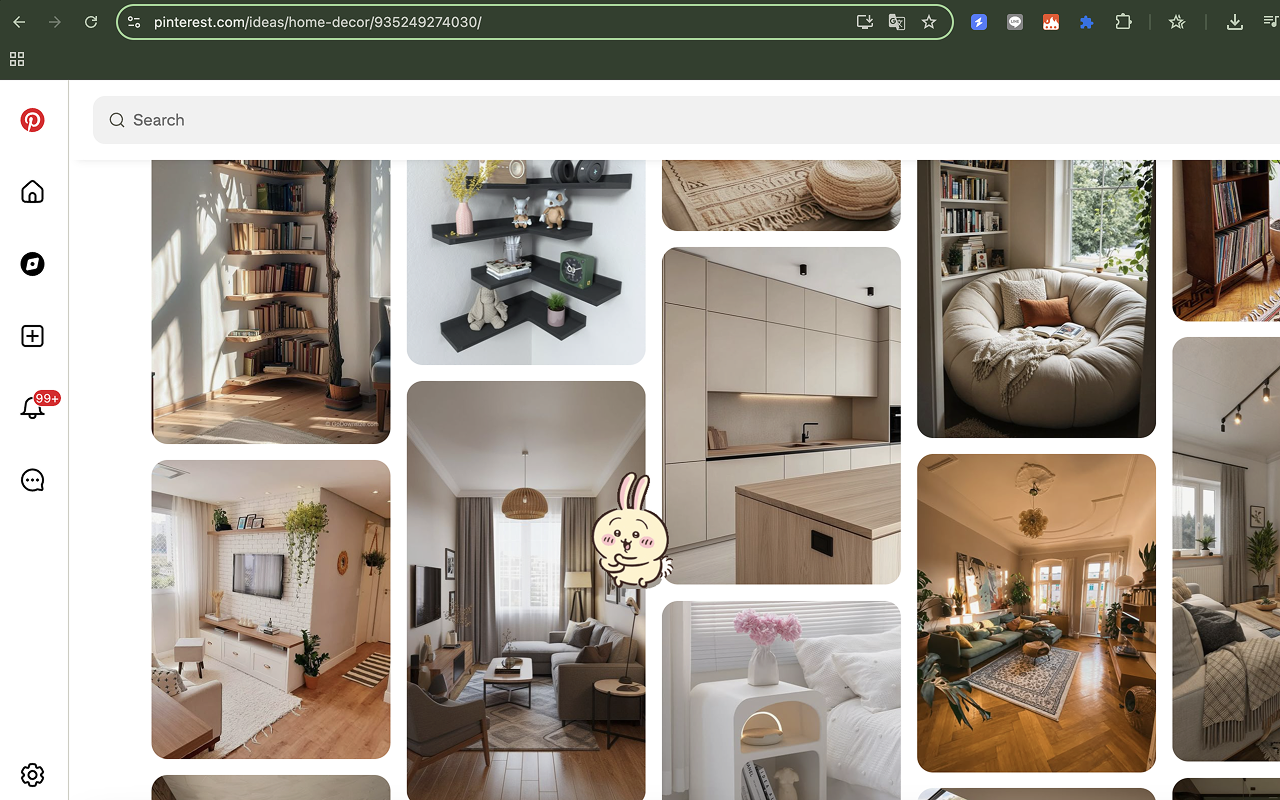
Task: Click the install app icon in address bar
Action: pos(865,22)
